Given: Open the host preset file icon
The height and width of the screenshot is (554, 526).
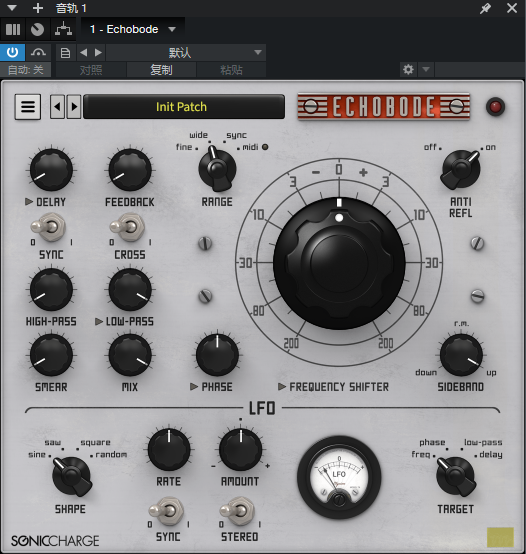Looking at the screenshot, I should point(65,53).
